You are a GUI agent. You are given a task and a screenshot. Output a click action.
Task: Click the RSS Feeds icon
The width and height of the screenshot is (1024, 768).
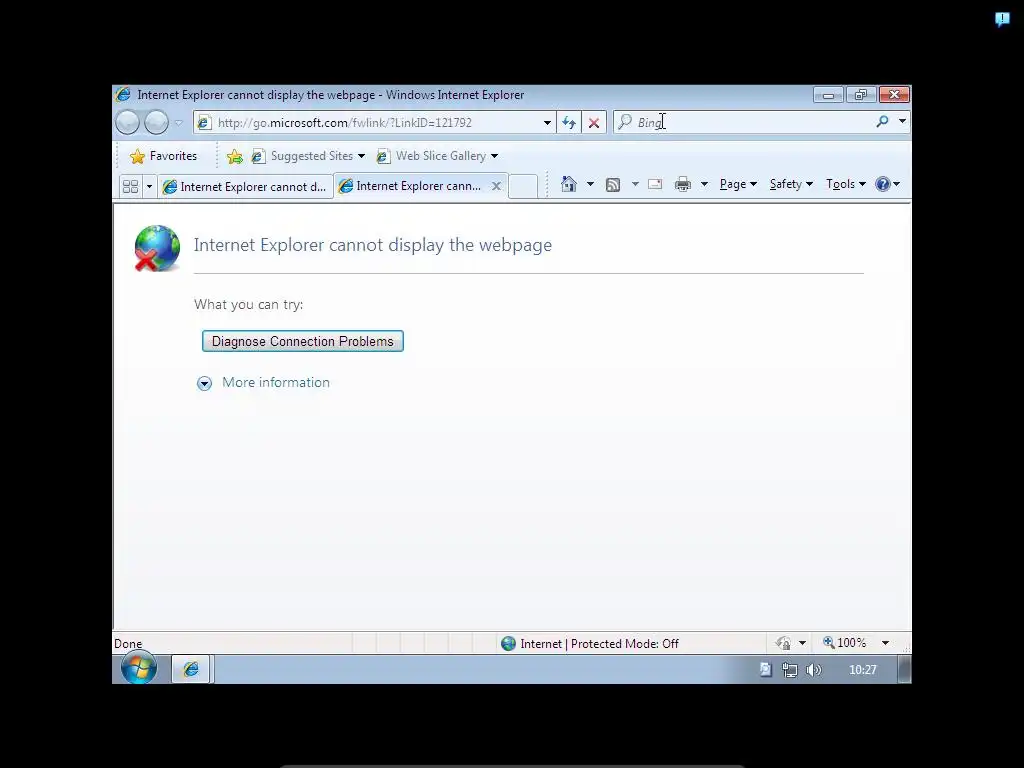tap(613, 185)
